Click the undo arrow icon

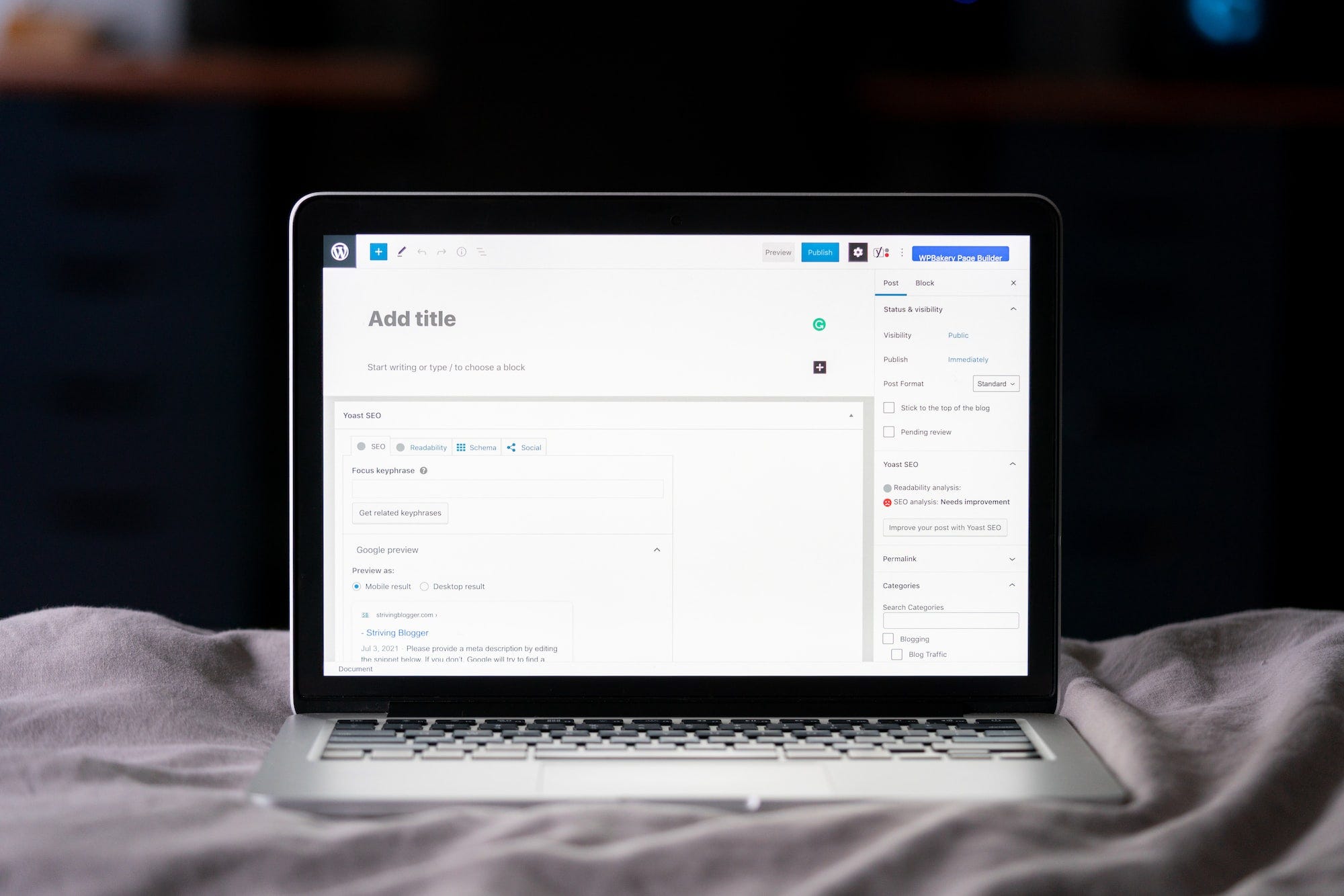tap(421, 251)
